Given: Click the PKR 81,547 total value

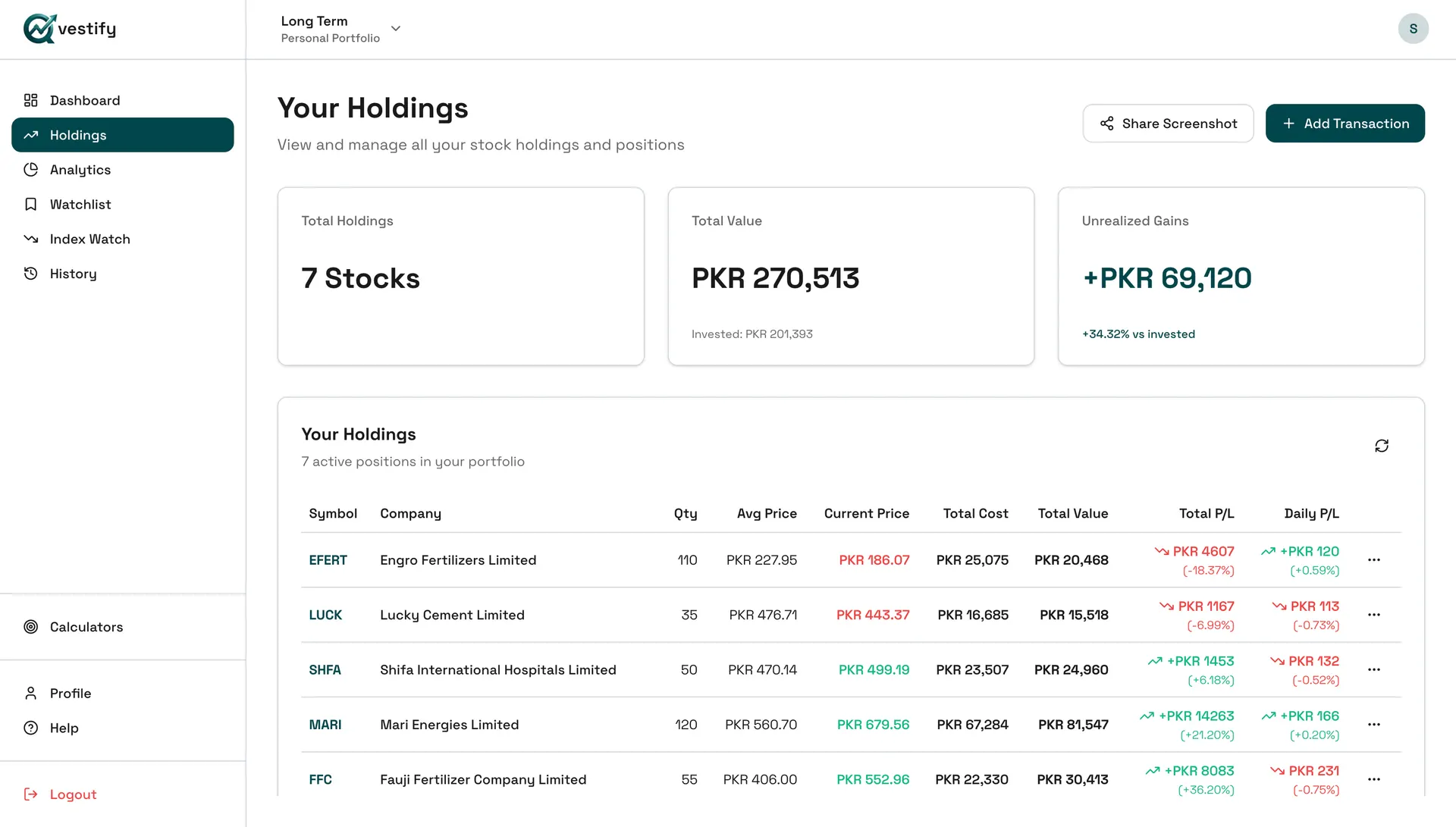Looking at the screenshot, I should pos(1073,725).
